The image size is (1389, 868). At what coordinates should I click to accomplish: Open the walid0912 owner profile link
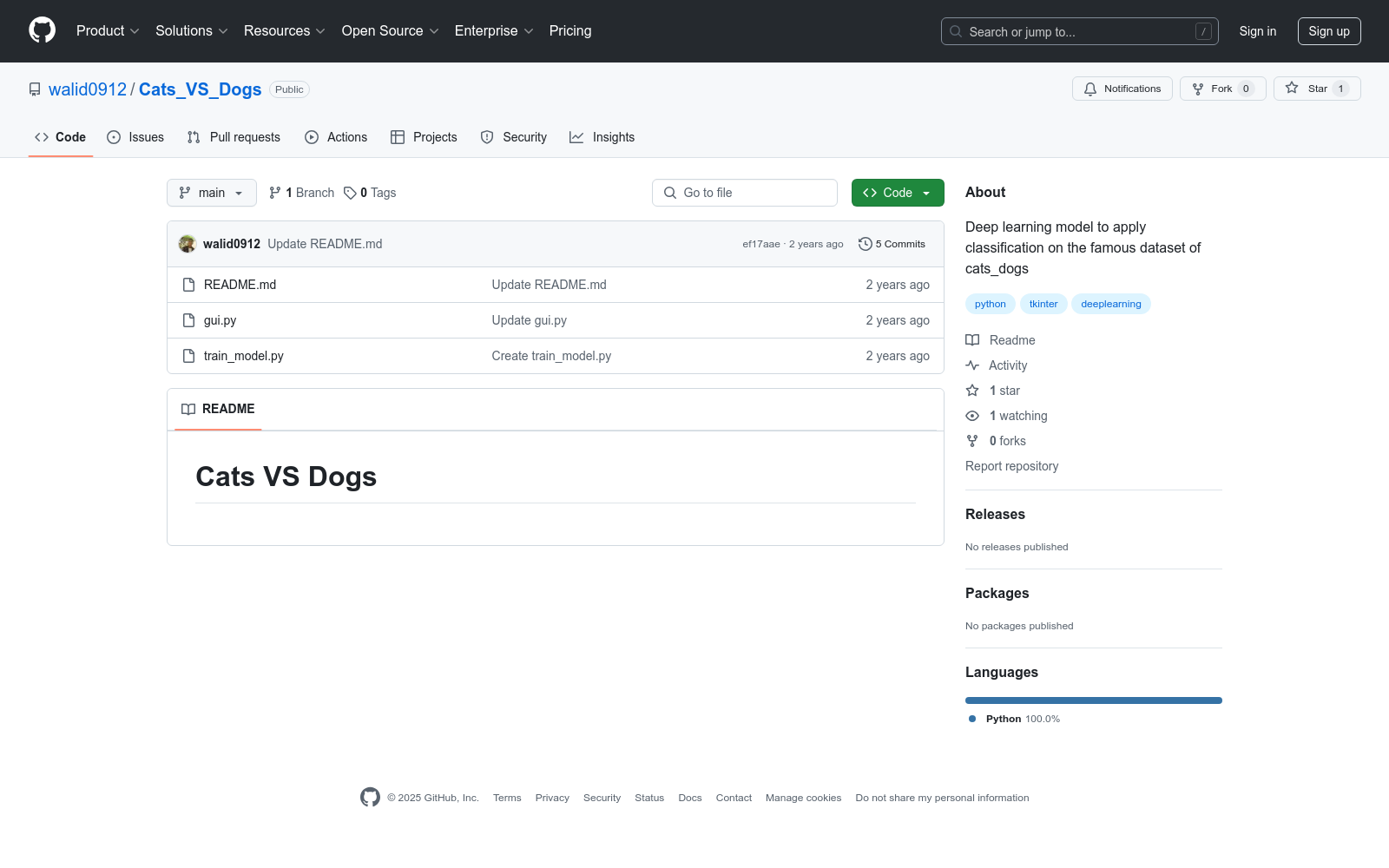pos(88,89)
